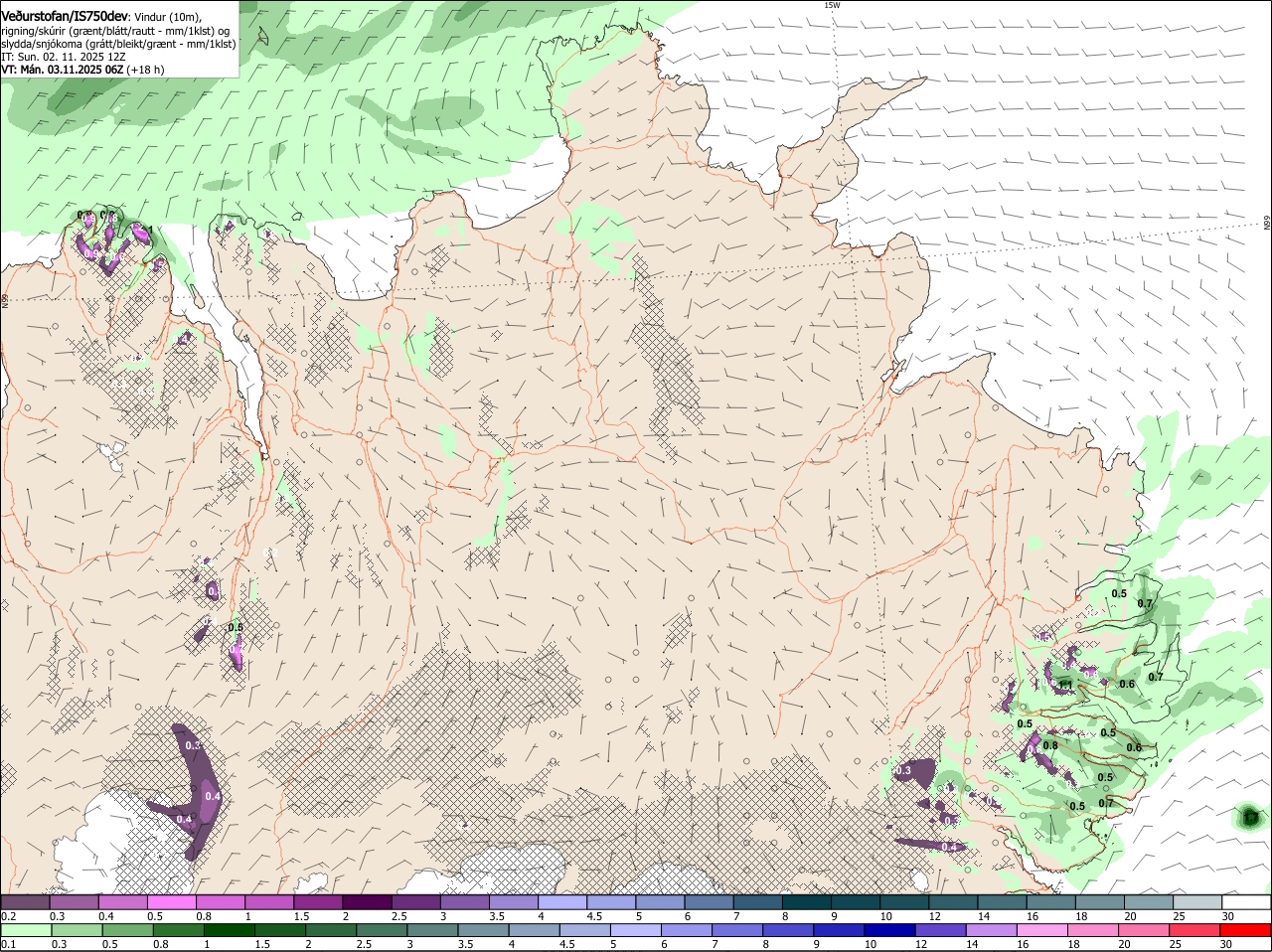This screenshot has height=952, width=1272.
Task: Click the '1.1' precipitation value on the map
Action: coord(1066,684)
